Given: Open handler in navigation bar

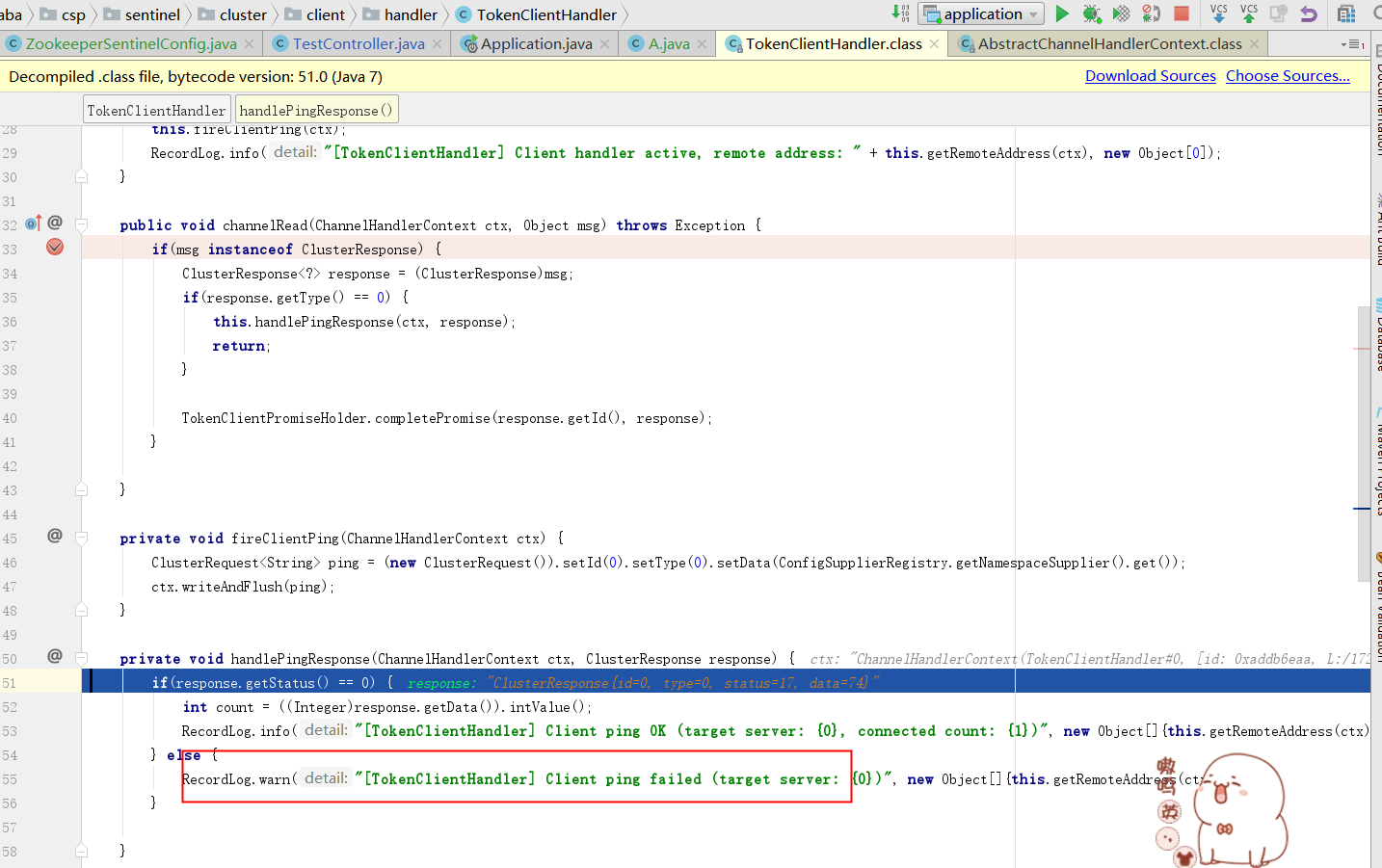Looking at the screenshot, I should click(x=401, y=14).
